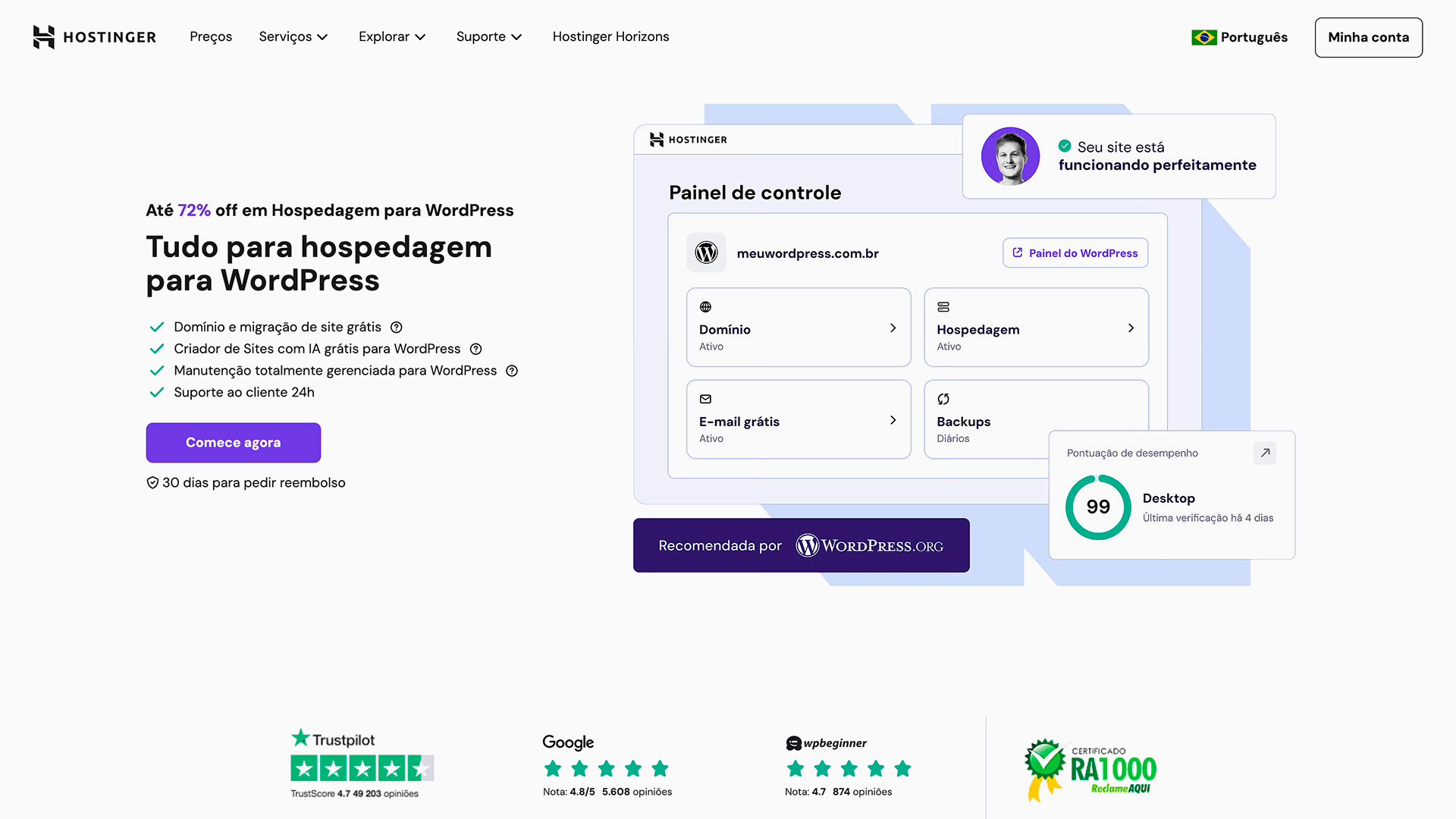Image resolution: width=1456 pixels, height=819 pixels.
Task: Click the Comece agora button
Action: point(234,442)
